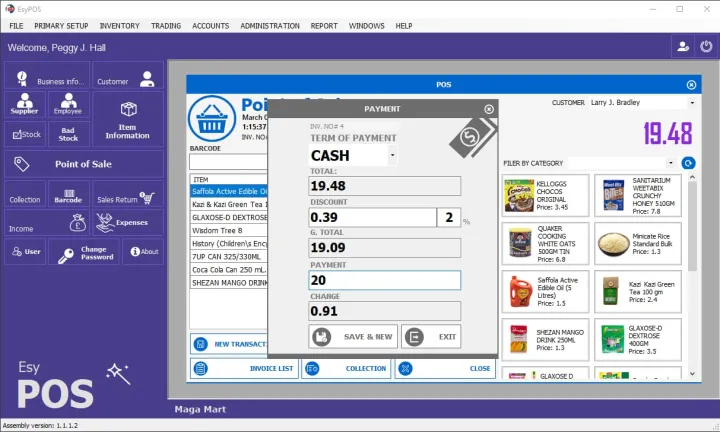The image size is (720, 432).
Task: Open the REPORT menu
Action: pos(324,26)
